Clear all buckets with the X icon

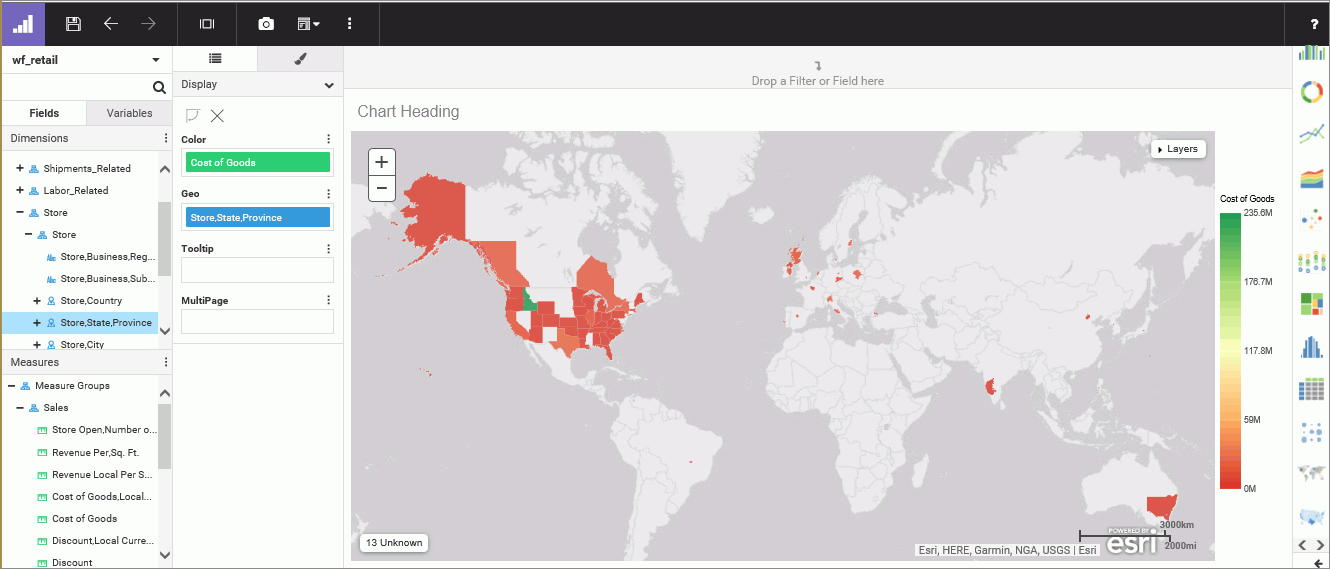coord(217,115)
